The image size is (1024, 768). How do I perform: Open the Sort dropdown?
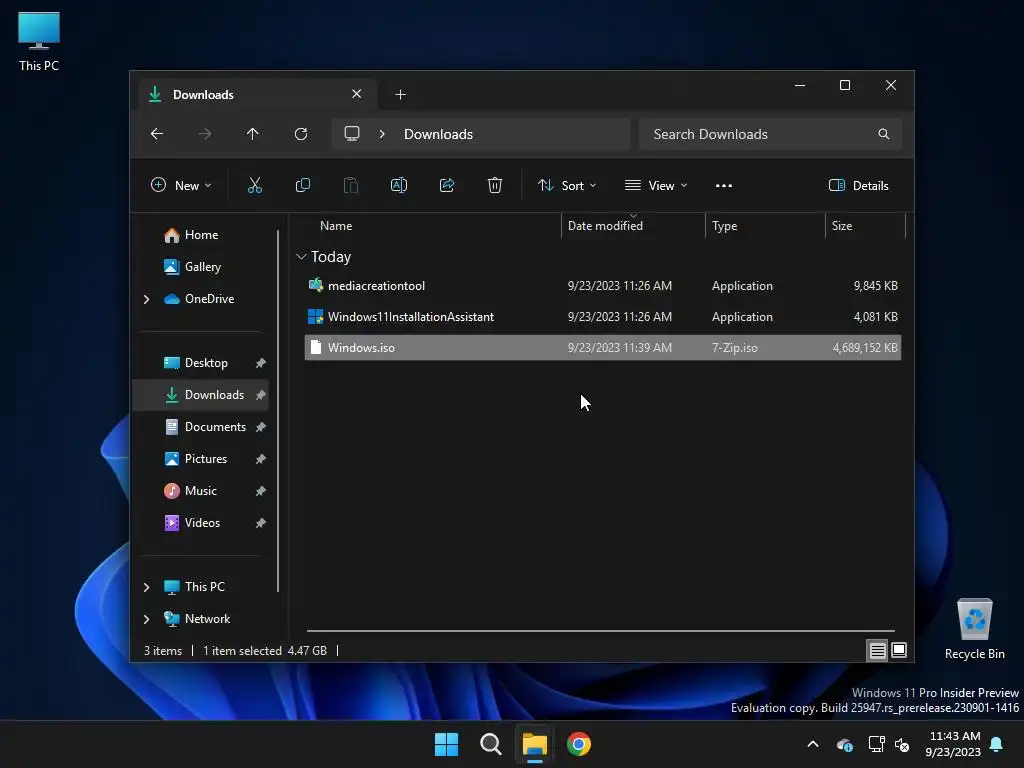(567, 185)
